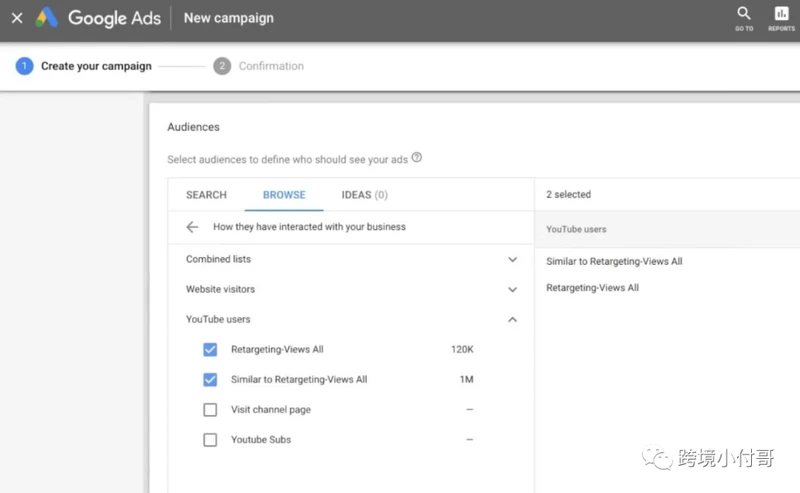Click the audiences help question mark icon
The height and width of the screenshot is (493, 800).
coord(417,158)
